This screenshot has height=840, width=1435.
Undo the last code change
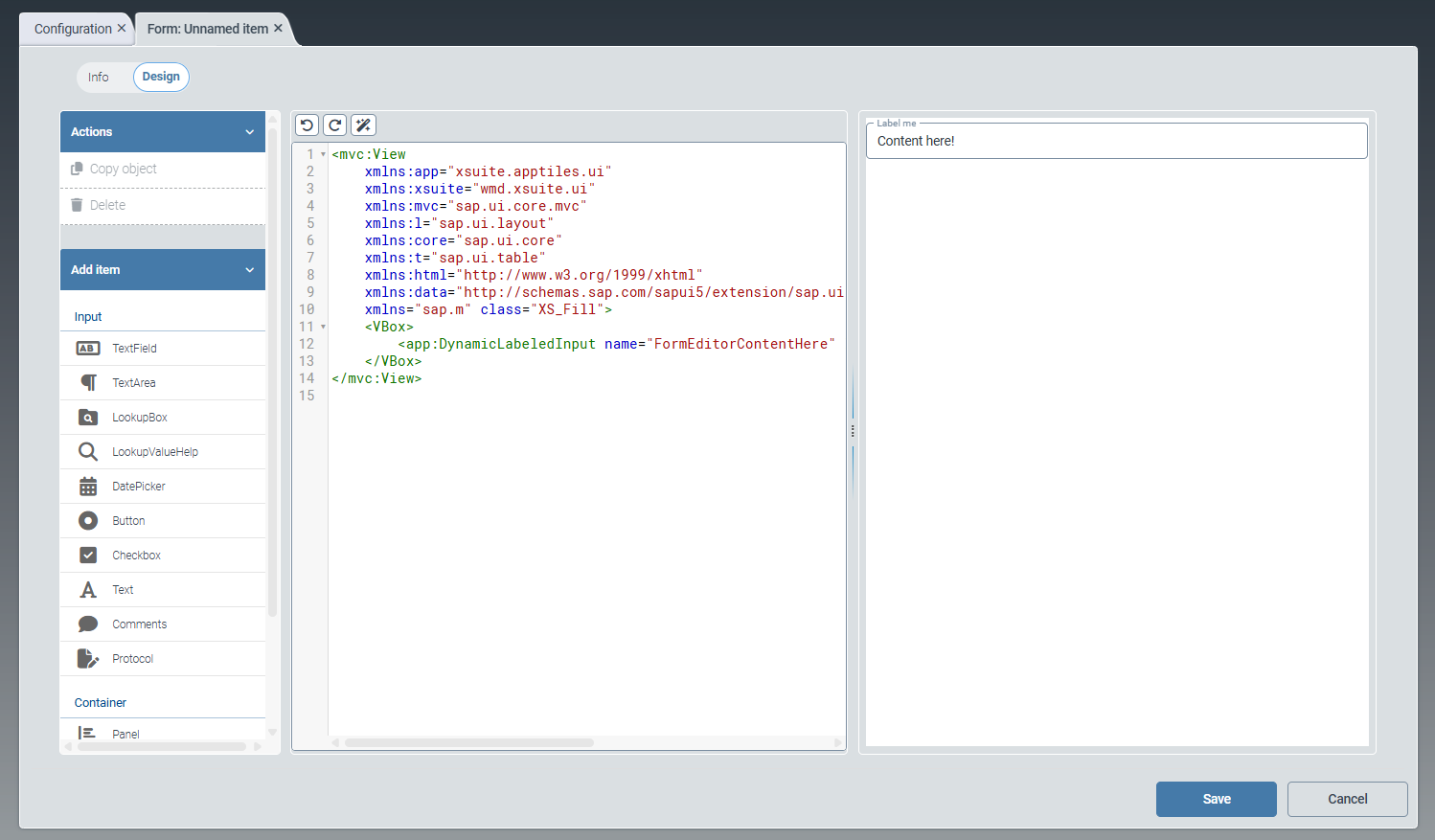[307, 125]
